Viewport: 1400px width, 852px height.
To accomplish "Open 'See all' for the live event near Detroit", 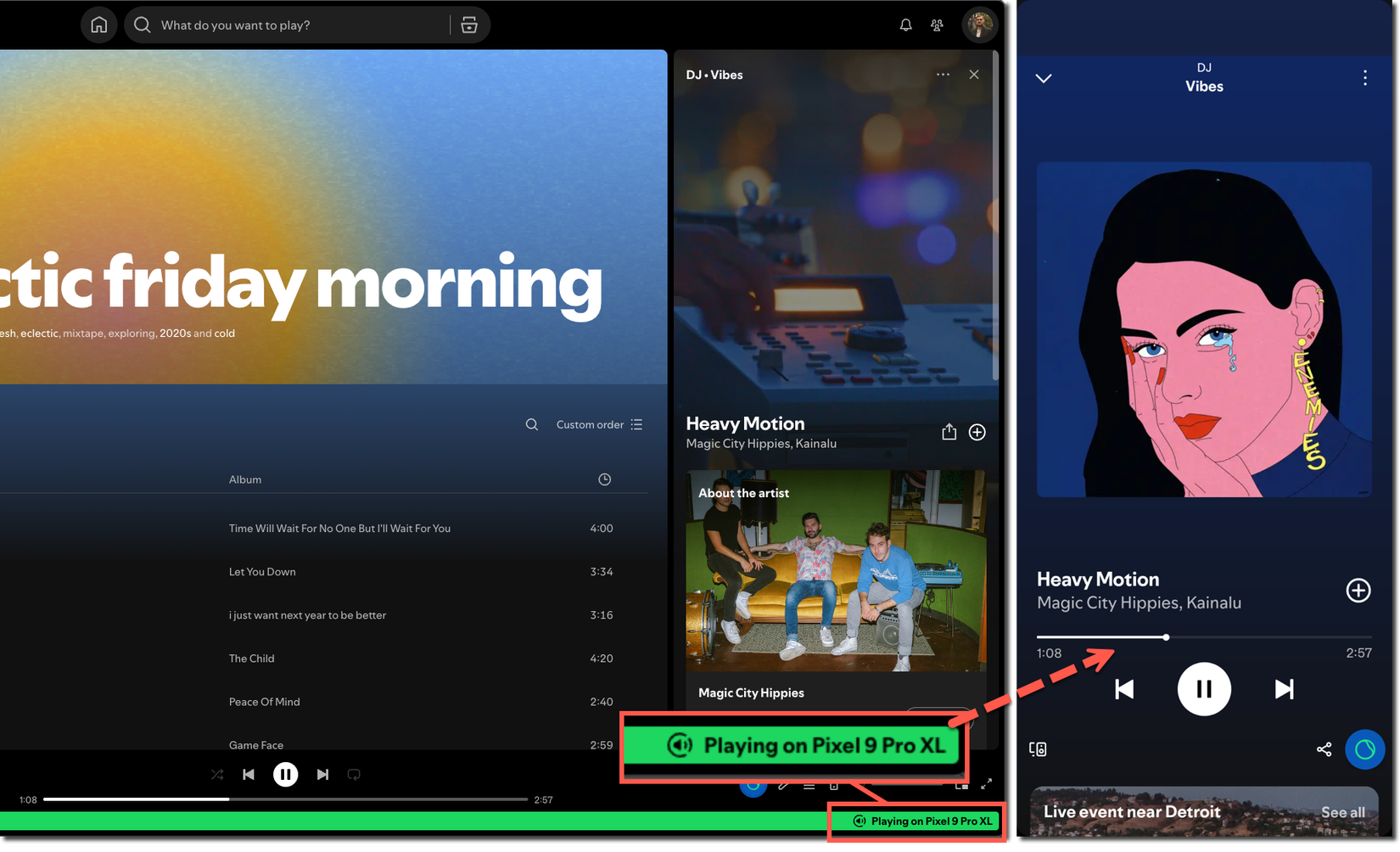I will 1342,812.
